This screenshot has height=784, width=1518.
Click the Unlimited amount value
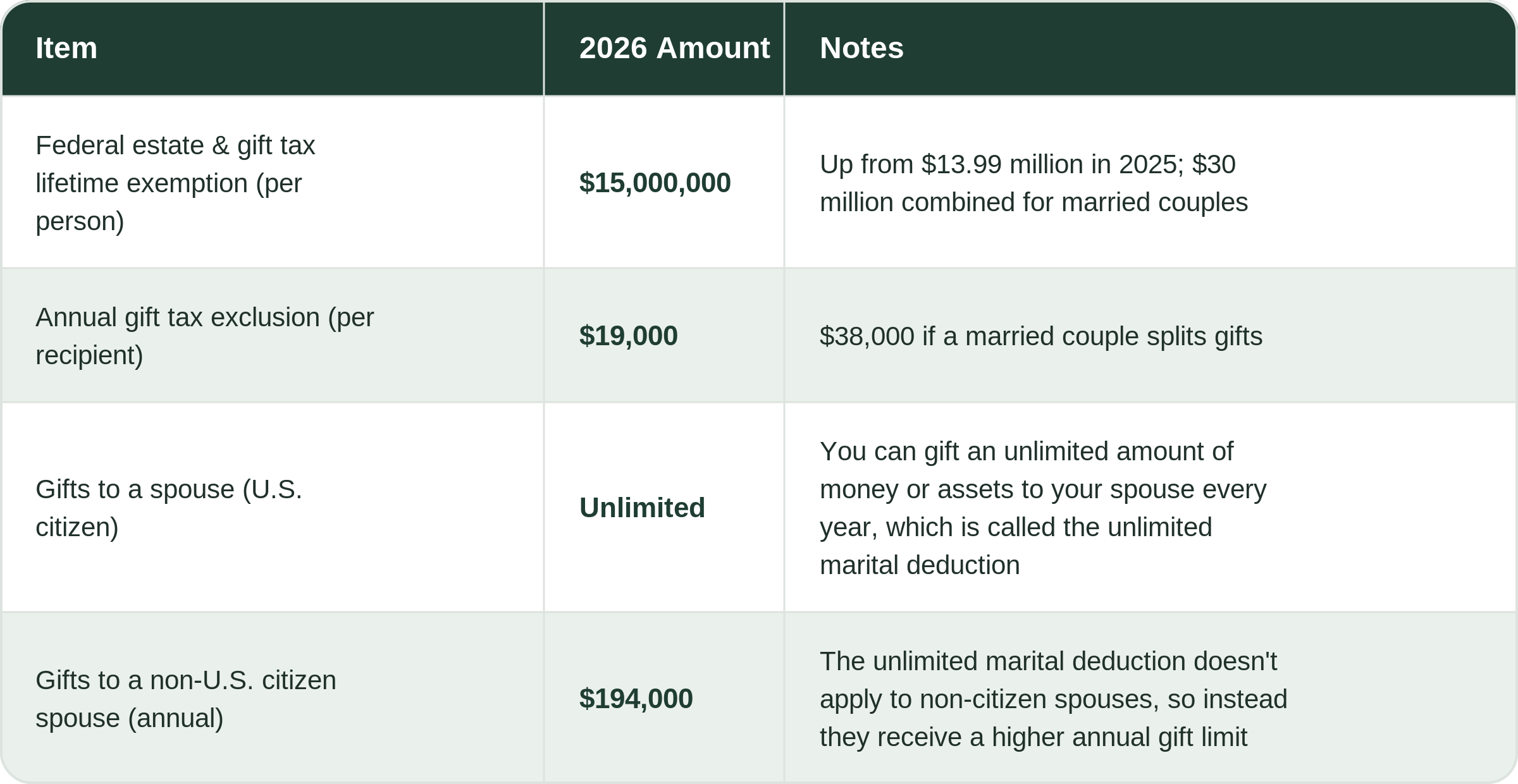coord(642,508)
